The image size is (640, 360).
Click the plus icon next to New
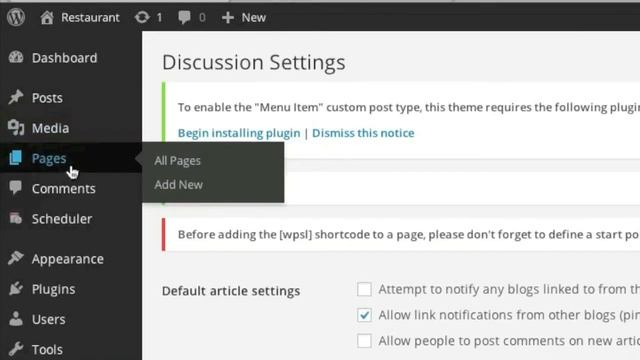[227, 18]
